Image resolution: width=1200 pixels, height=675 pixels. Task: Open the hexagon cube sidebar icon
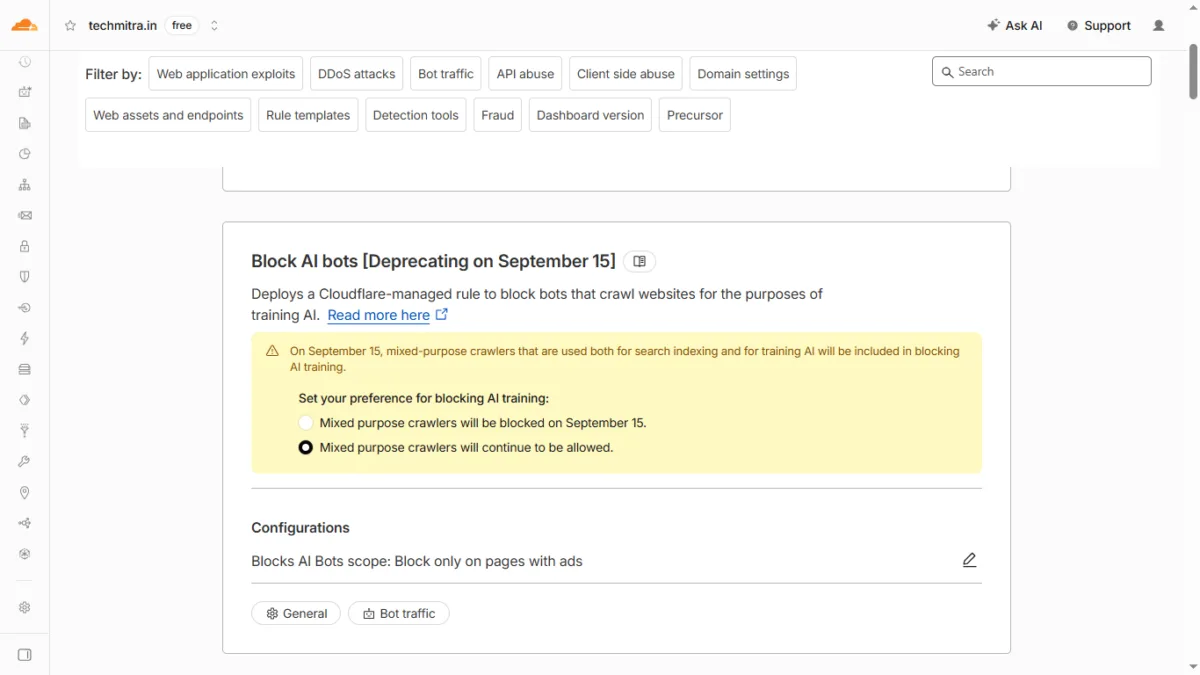pos(25,554)
